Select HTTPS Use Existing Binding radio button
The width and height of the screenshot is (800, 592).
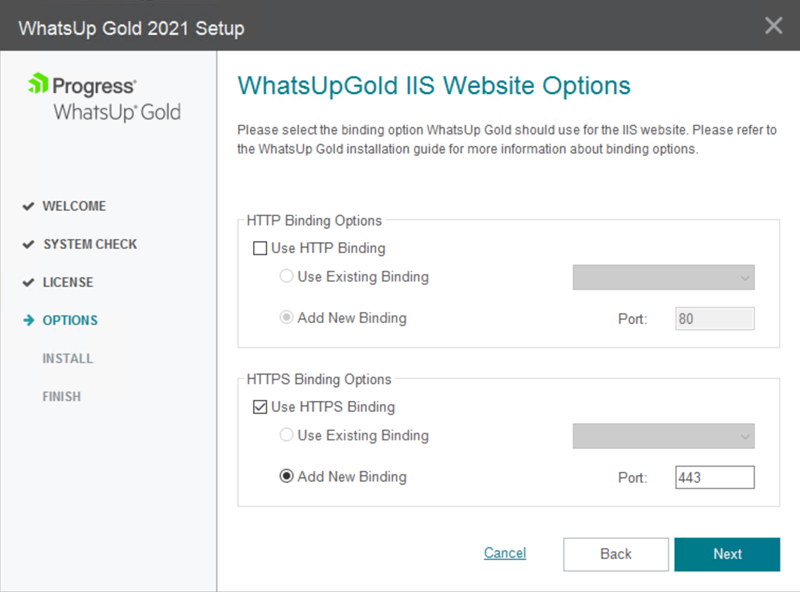[x=286, y=435]
